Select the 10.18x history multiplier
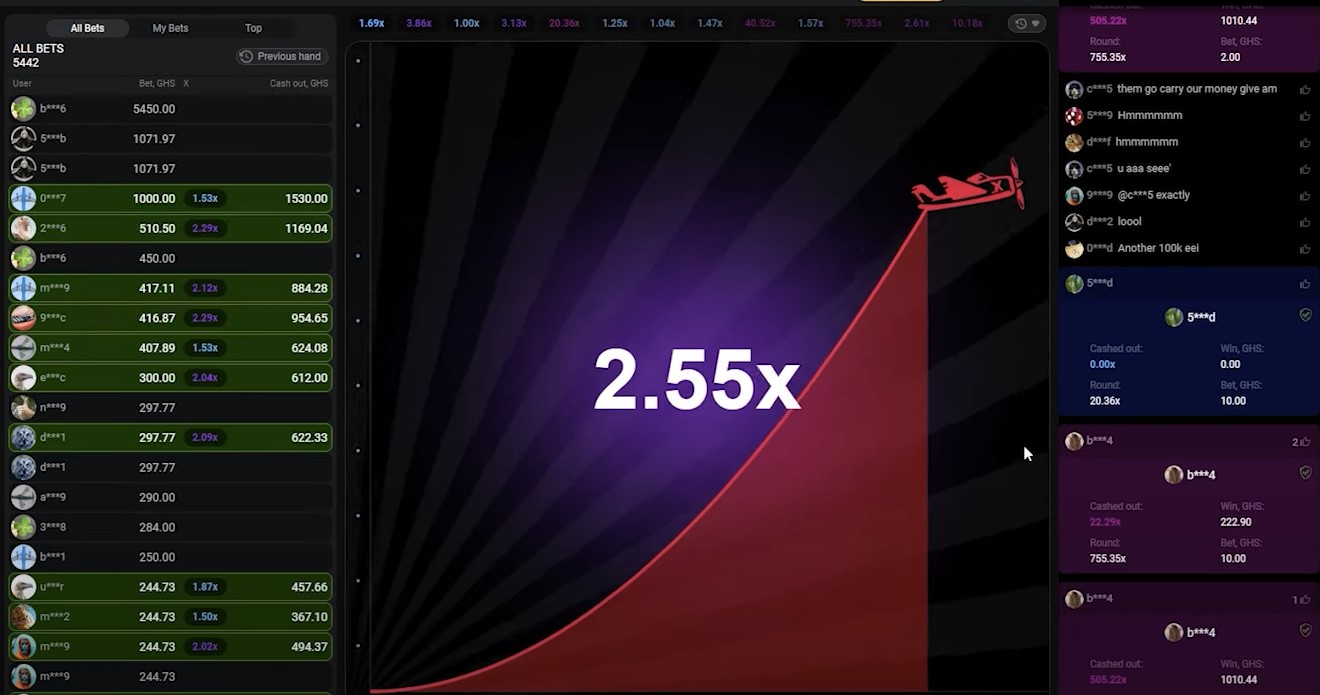This screenshot has width=1320, height=695. (967, 23)
